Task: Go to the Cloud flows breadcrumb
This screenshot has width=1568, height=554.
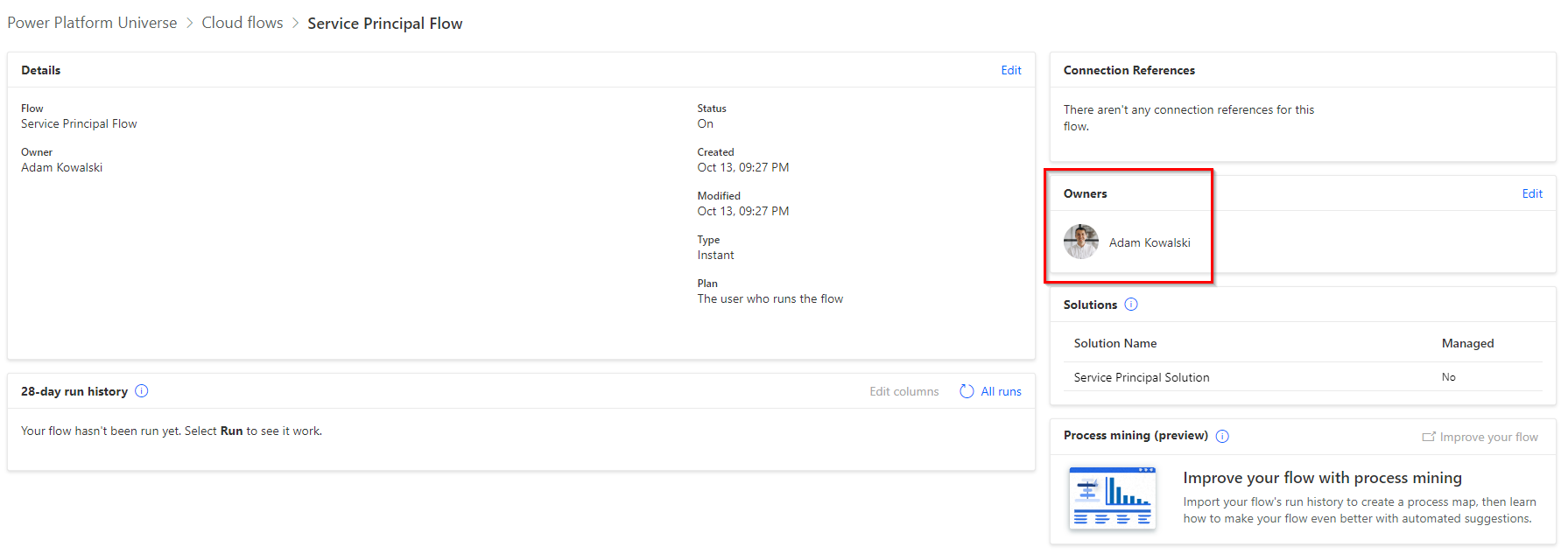Action: (243, 23)
